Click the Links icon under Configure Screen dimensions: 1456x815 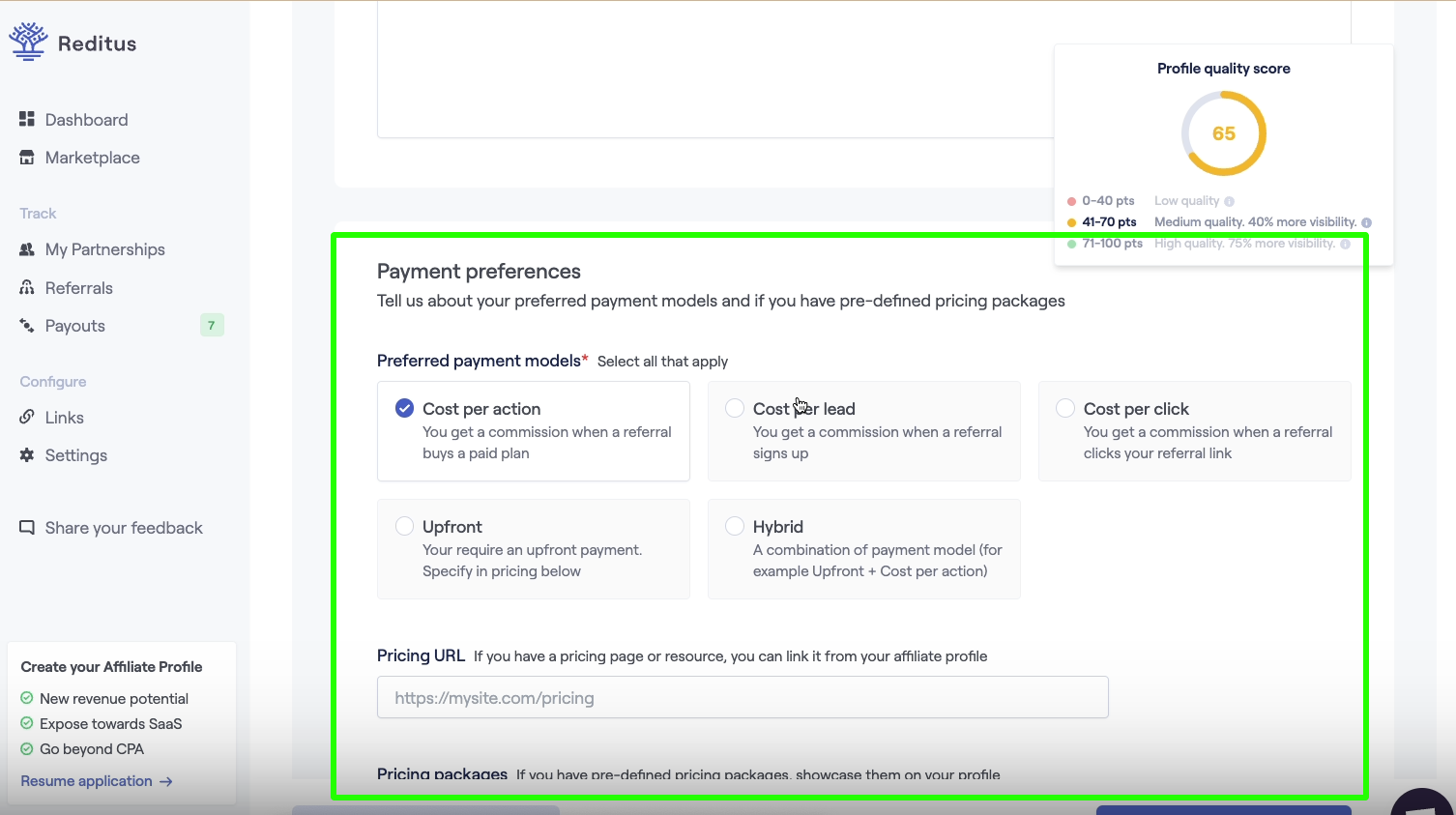click(x=26, y=417)
